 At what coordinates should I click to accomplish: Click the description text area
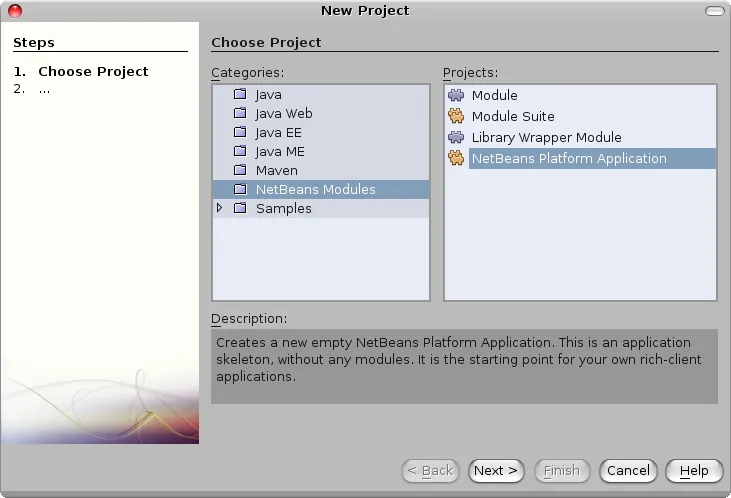(x=464, y=366)
